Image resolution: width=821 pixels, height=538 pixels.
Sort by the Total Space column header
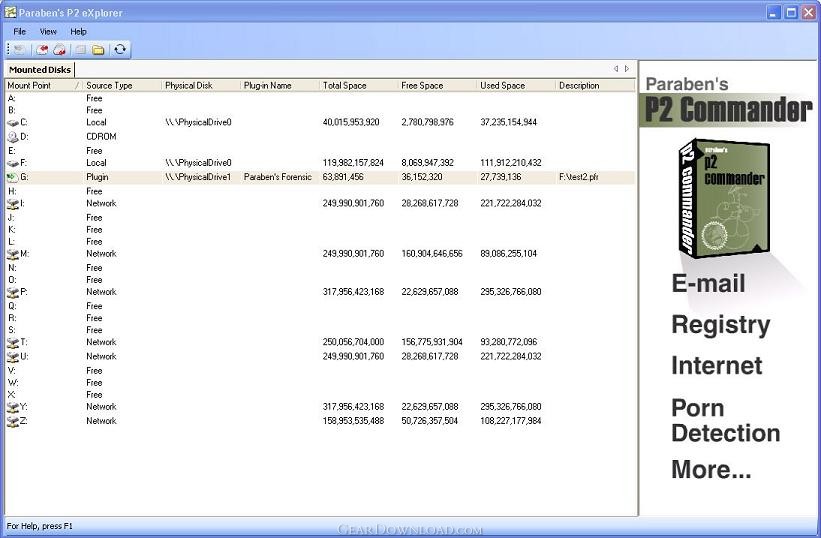(x=359, y=85)
